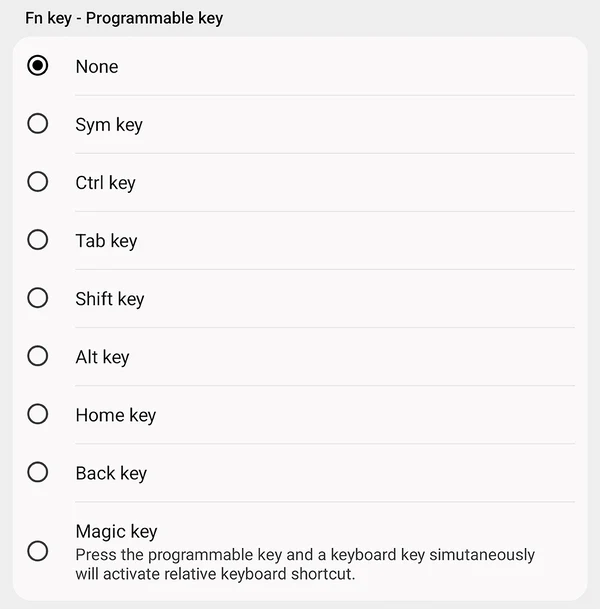Tap the Ctrl key label
The height and width of the screenshot is (609, 600).
[x=105, y=183]
